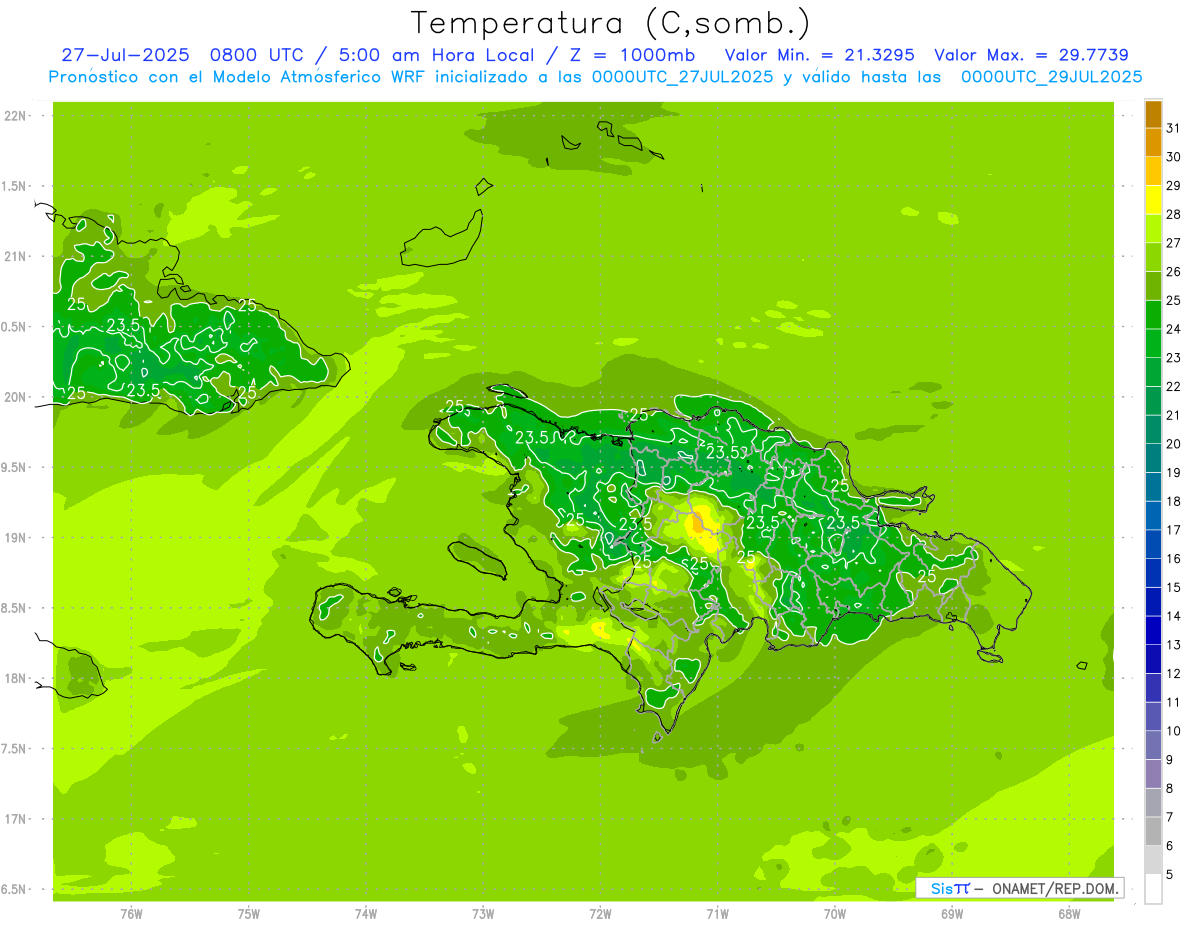
Task: Click the title 'Temperatura (C,somb.)'
Action: tap(610, 23)
